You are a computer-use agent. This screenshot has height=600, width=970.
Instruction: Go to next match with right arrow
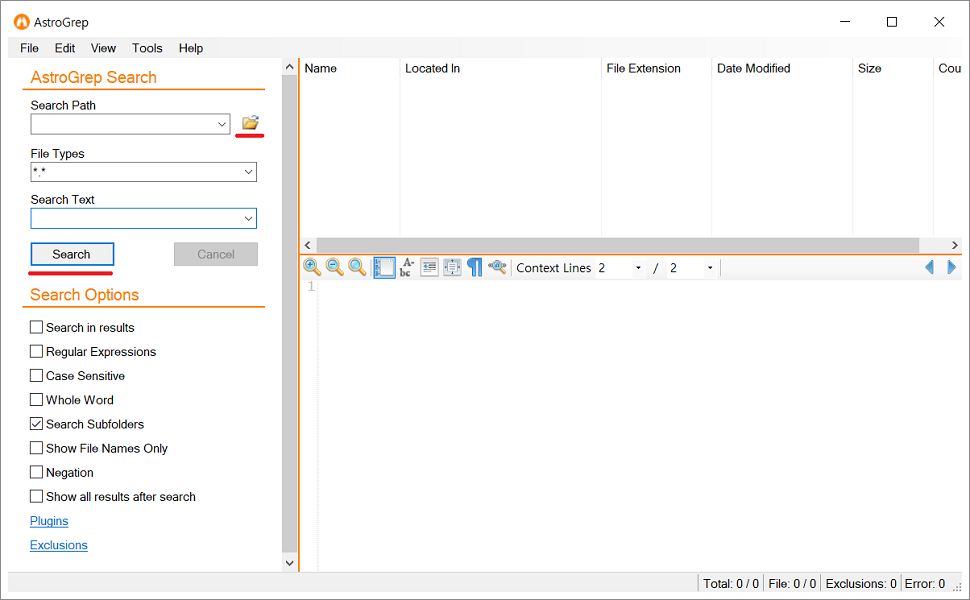pyautogui.click(x=951, y=267)
